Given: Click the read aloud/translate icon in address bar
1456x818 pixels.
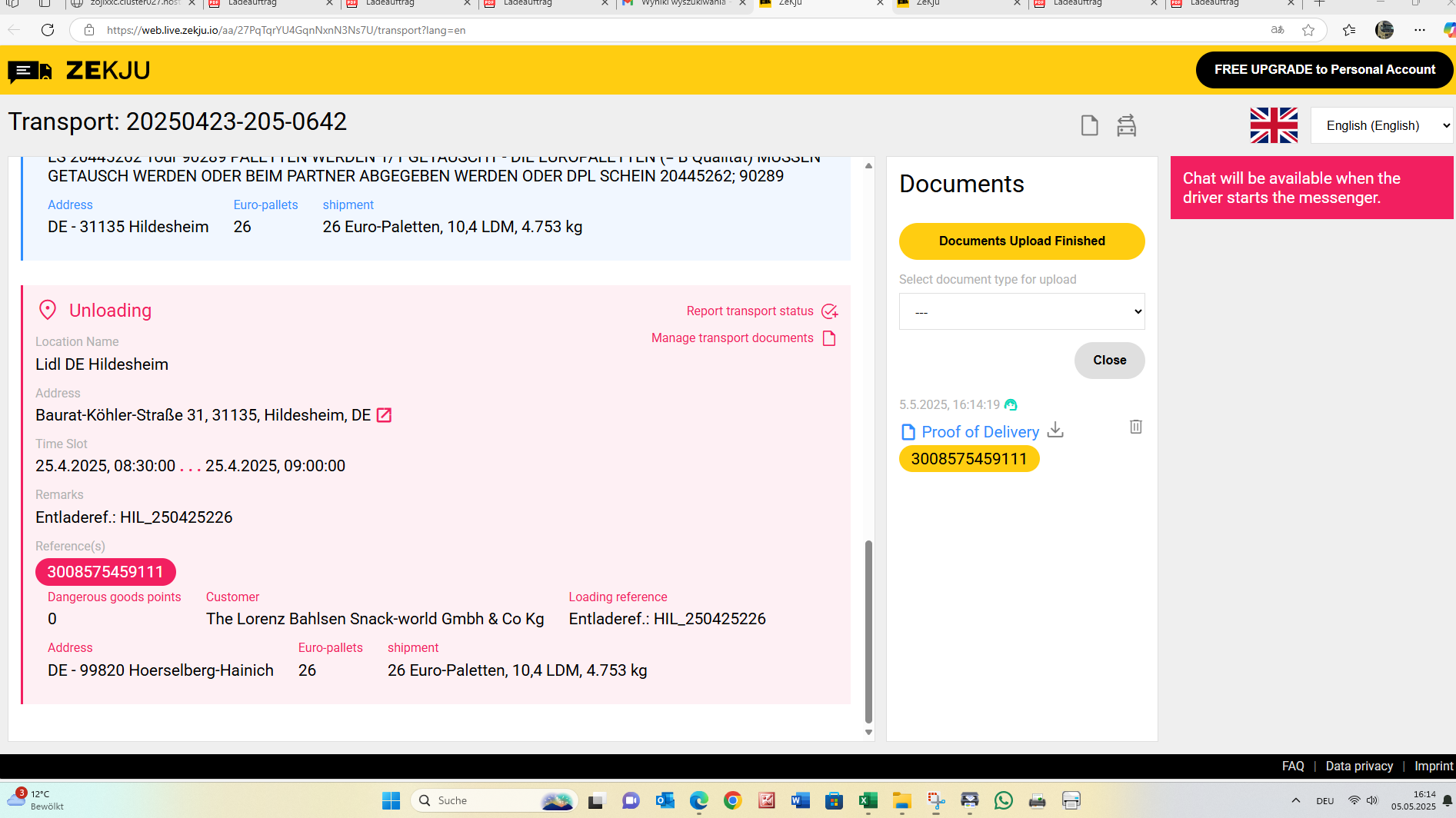Looking at the screenshot, I should tap(1278, 30).
